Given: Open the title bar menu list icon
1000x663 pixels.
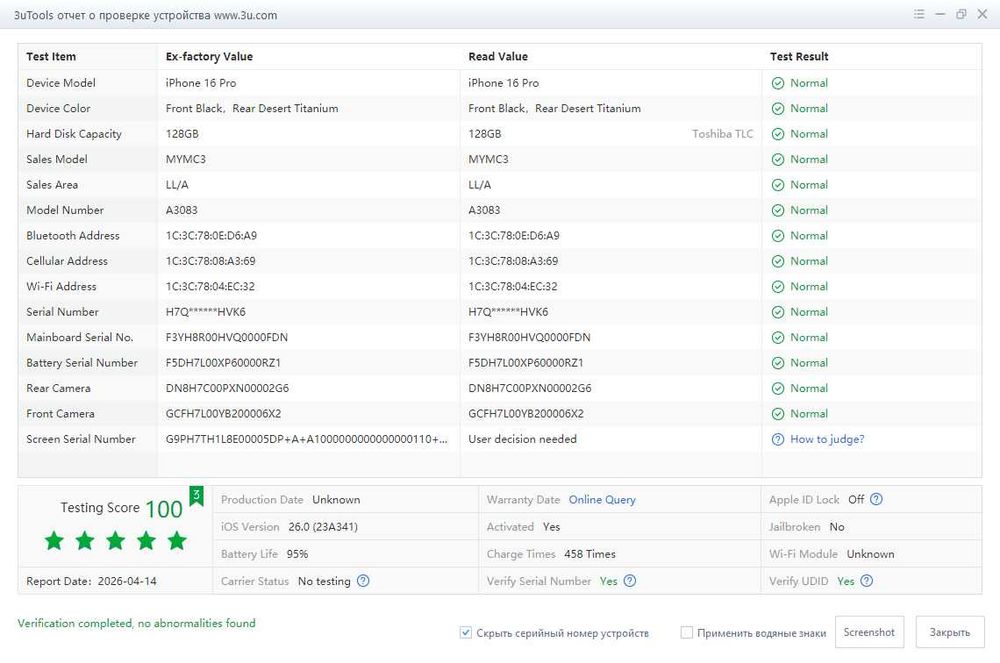Looking at the screenshot, I should [919, 14].
